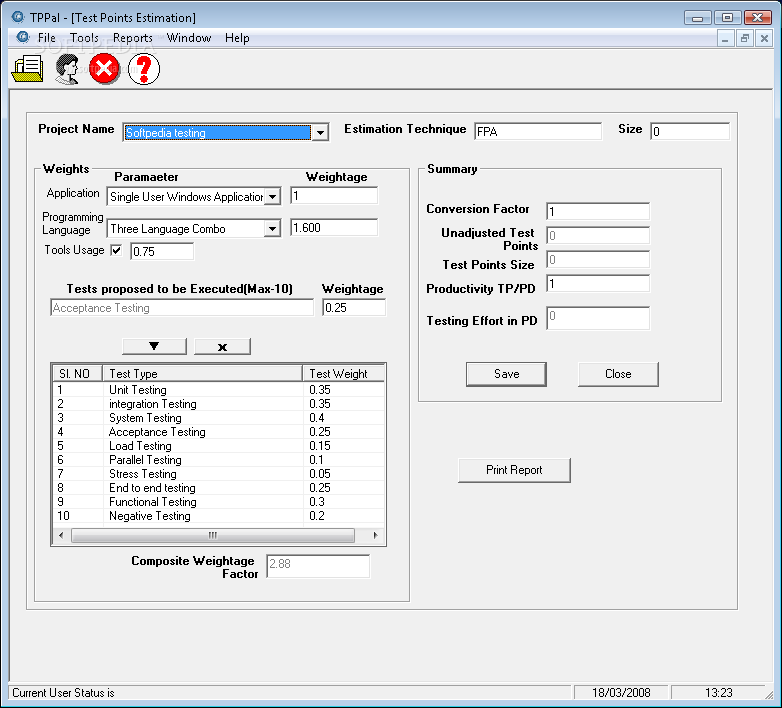Image resolution: width=782 pixels, height=708 pixels.
Task: Click the Tools Usage 0.75 value field
Action: 162,251
